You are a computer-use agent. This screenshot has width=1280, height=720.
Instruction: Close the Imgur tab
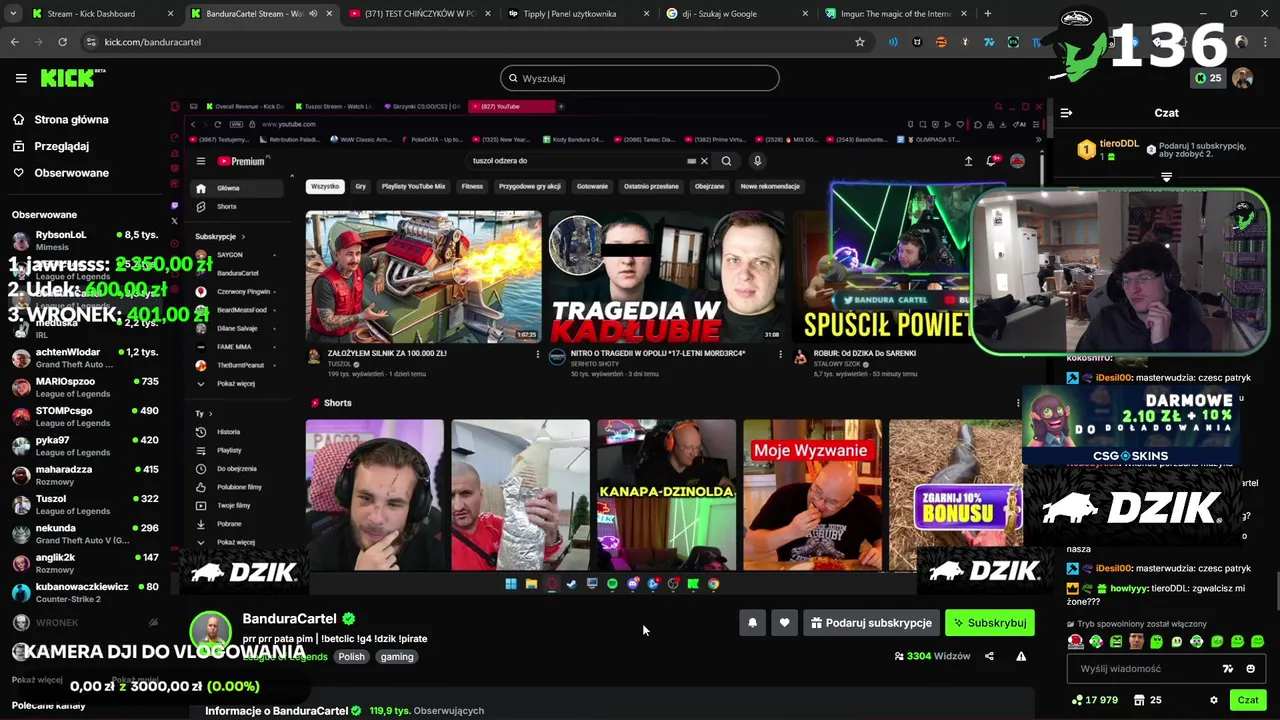(x=965, y=14)
